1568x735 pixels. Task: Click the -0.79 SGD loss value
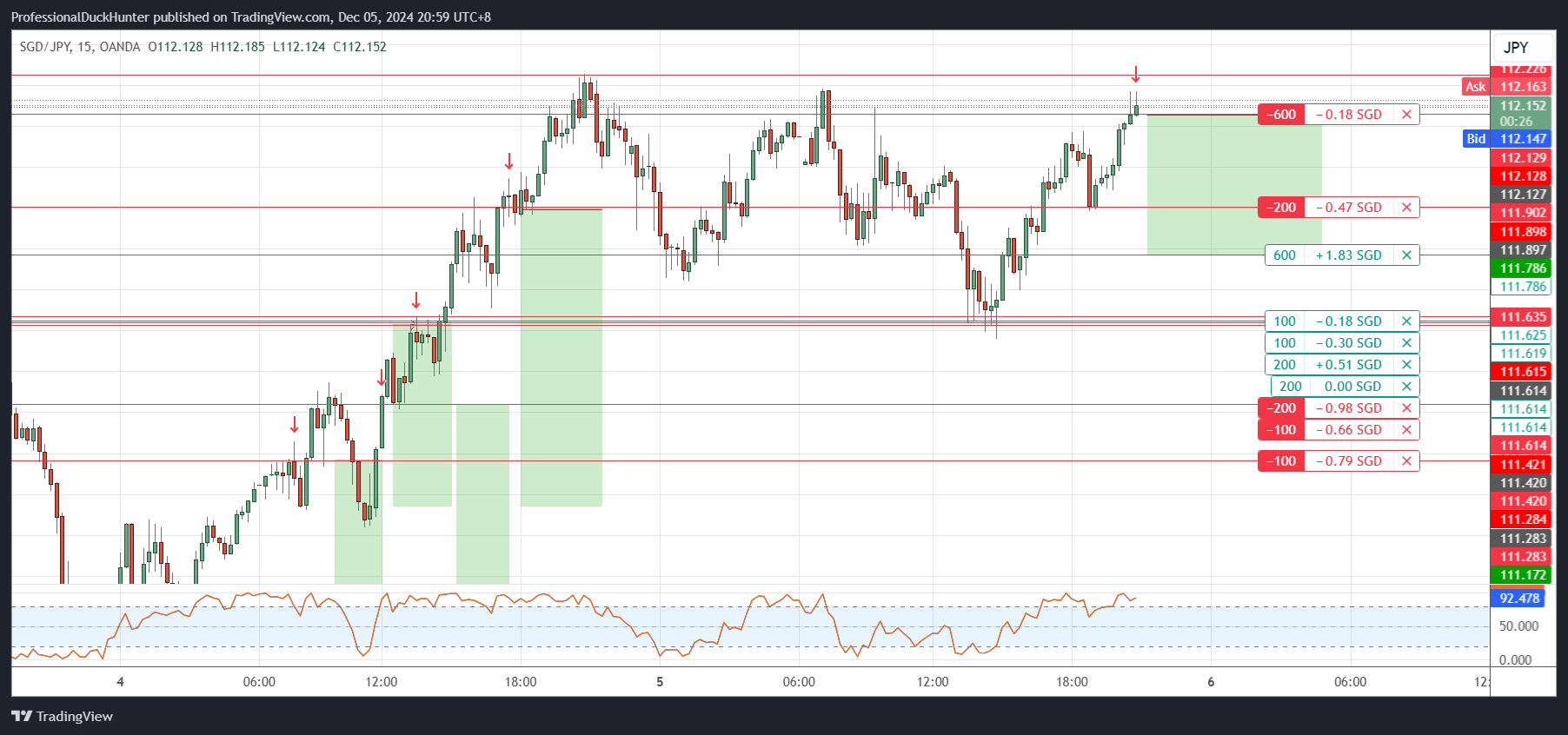(x=1349, y=461)
